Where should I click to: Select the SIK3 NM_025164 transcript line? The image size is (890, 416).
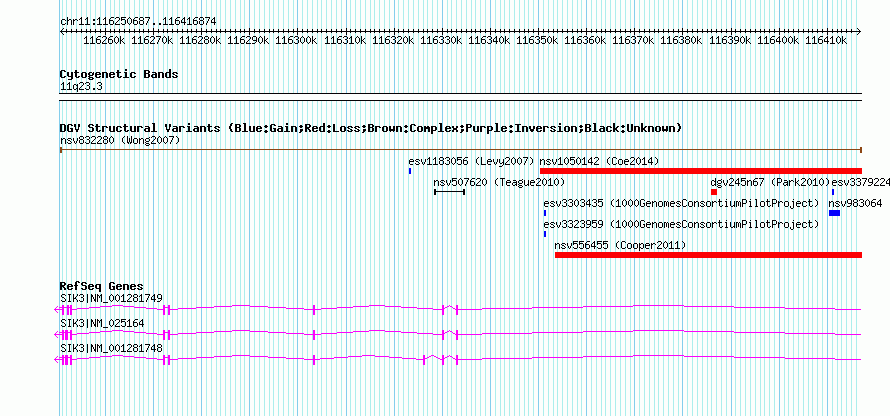click(x=458, y=334)
